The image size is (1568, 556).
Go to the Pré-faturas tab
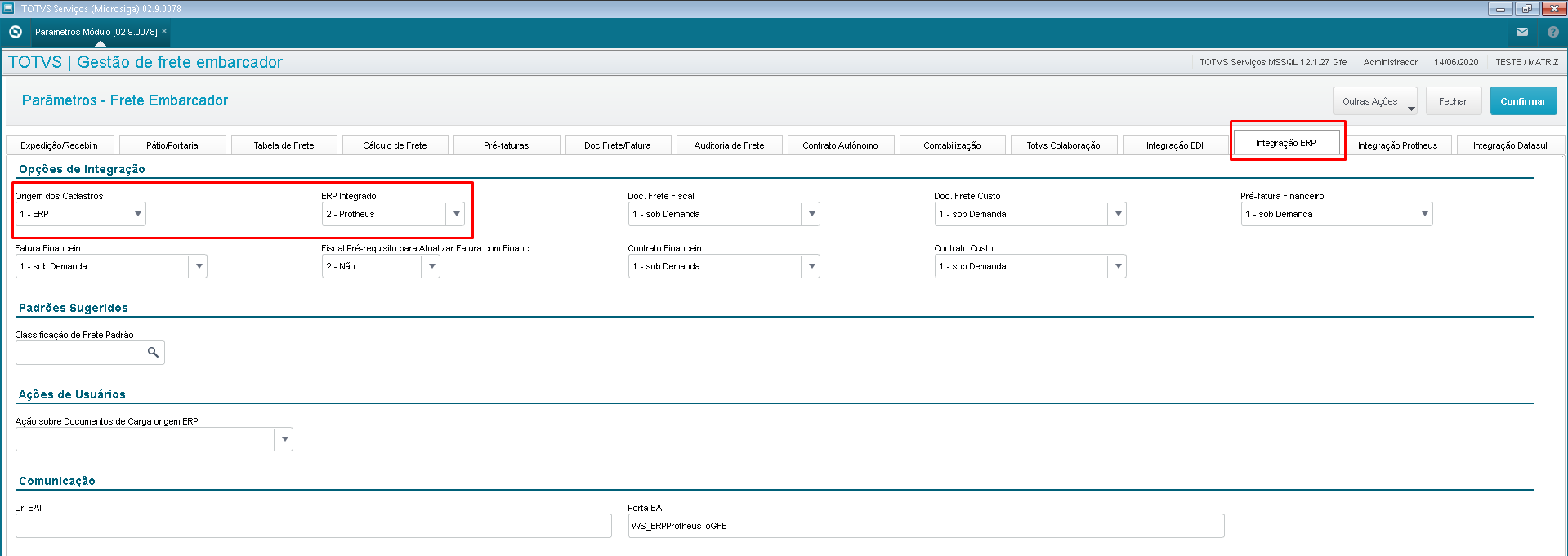click(506, 145)
